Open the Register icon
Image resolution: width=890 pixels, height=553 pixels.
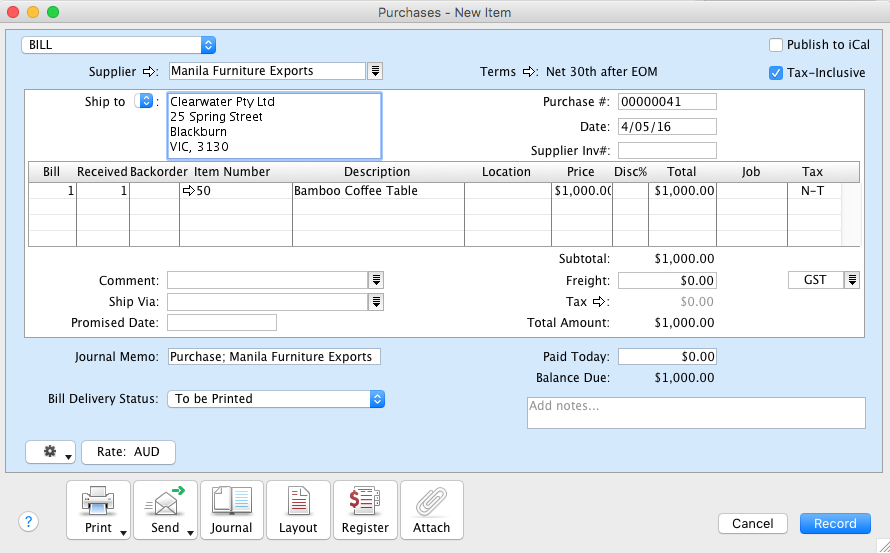[x=365, y=509]
